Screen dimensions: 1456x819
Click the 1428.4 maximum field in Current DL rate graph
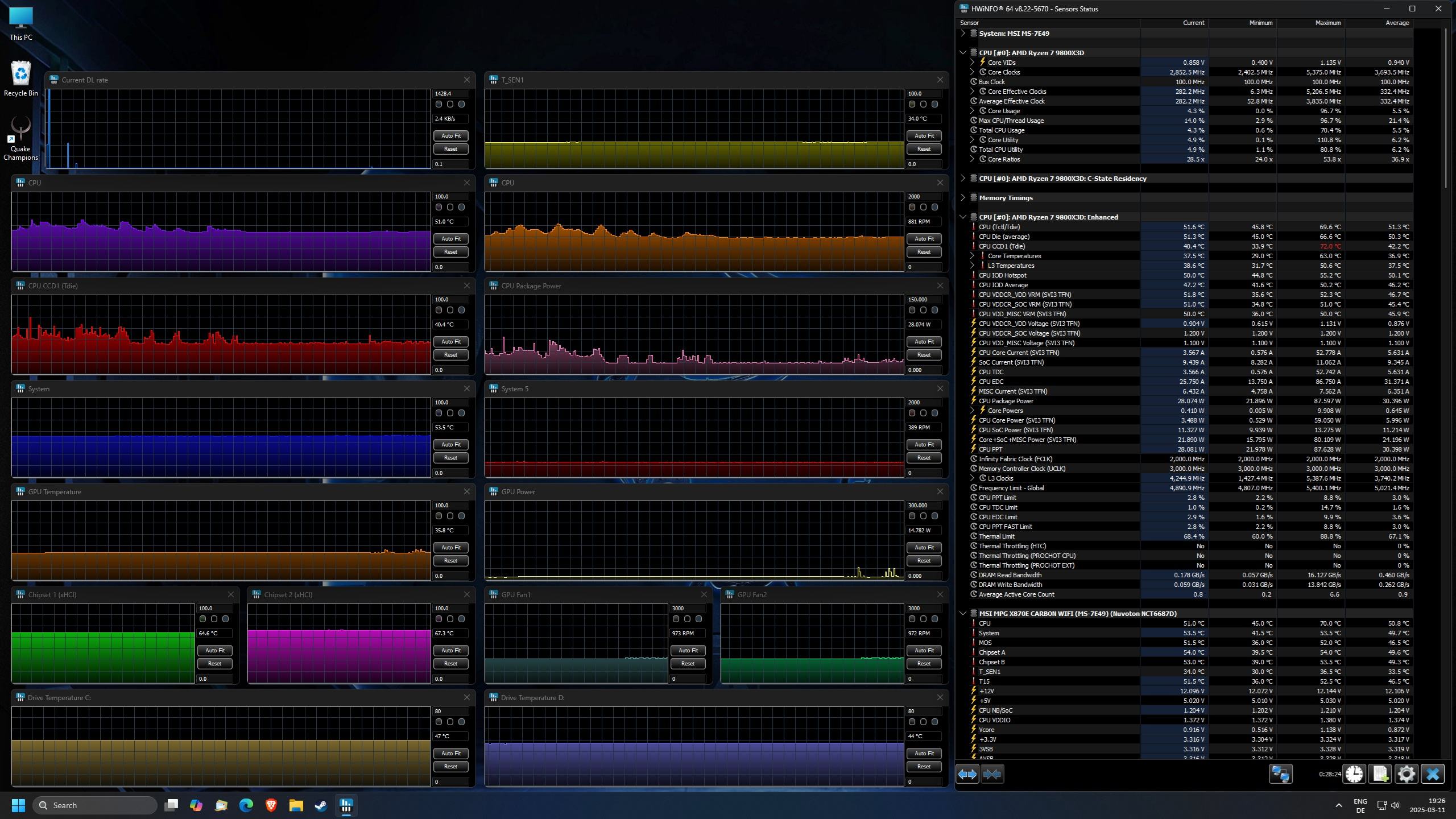point(452,93)
